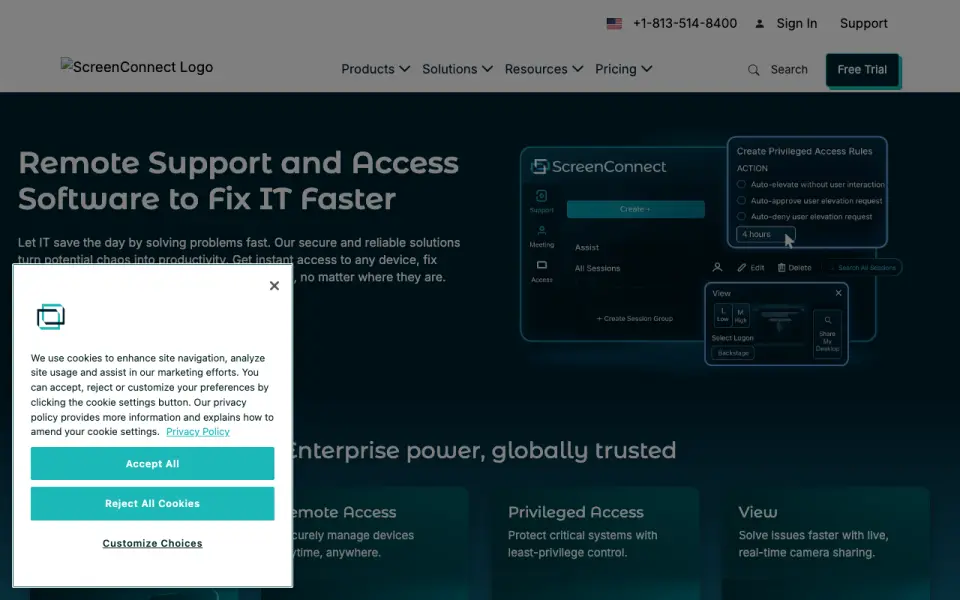Expand the Resources menu
This screenshot has width=960, height=600.
pyautogui.click(x=544, y=69)
